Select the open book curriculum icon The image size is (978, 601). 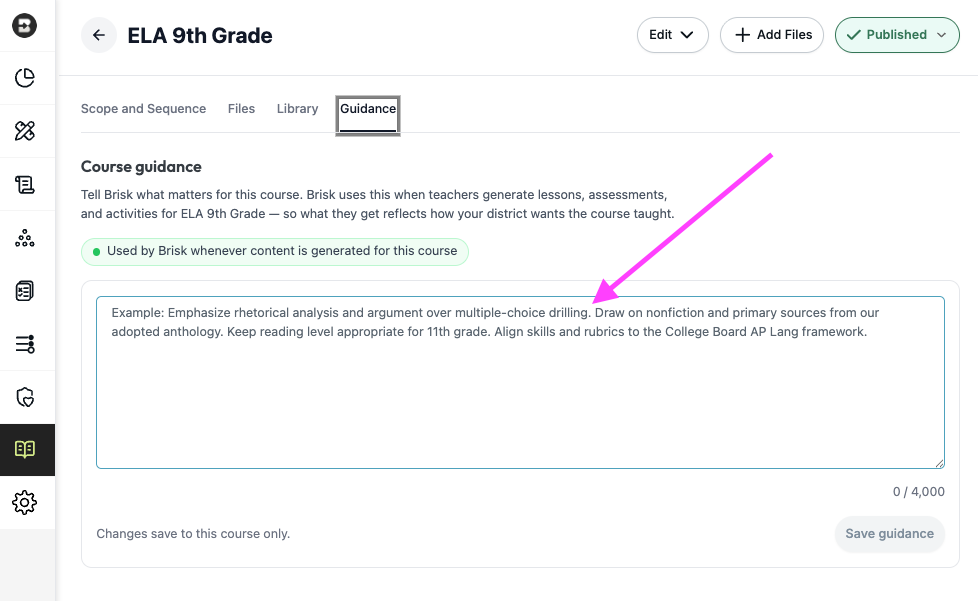pos(25,450)
